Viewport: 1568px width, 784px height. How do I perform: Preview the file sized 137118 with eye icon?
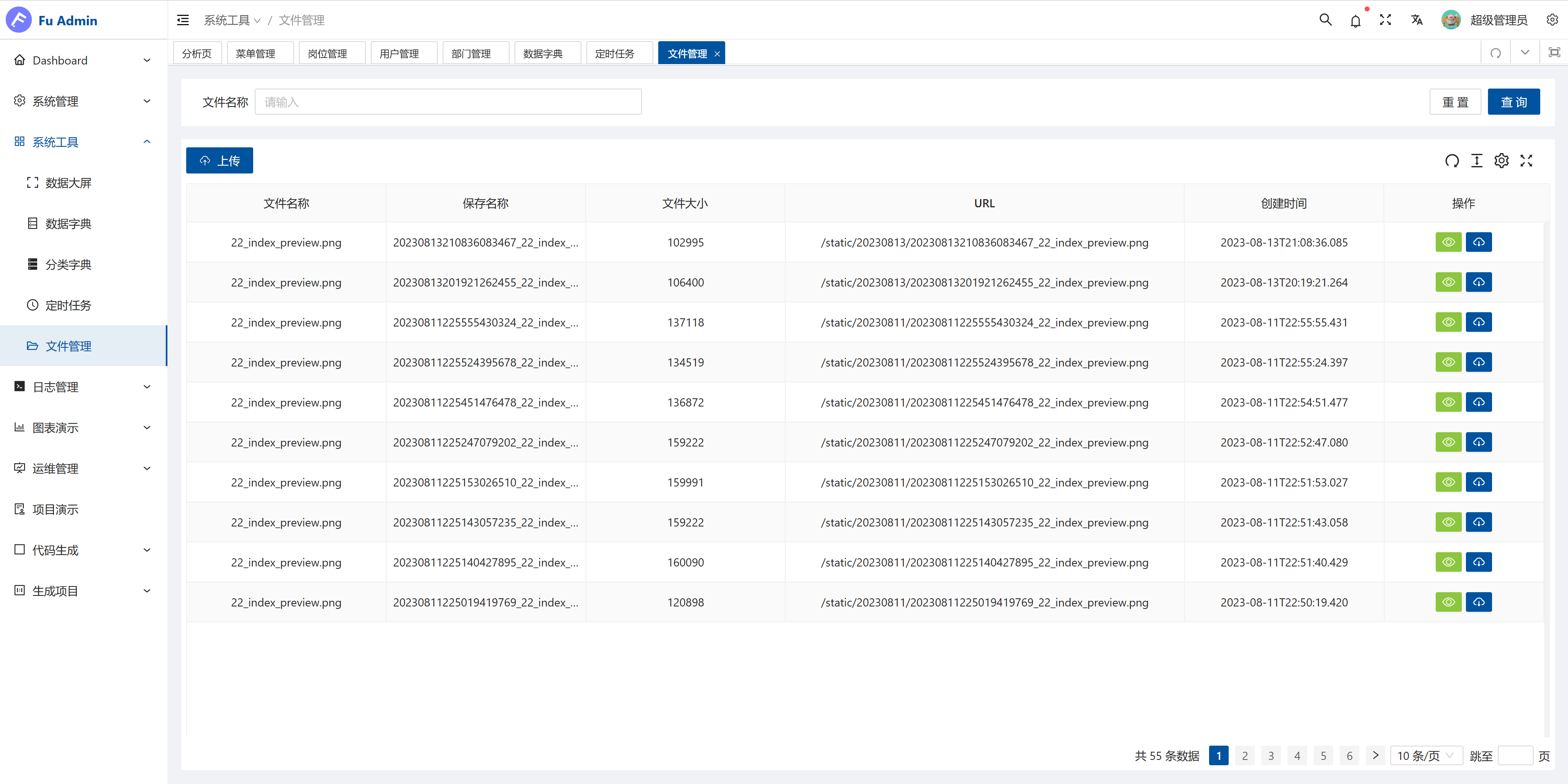click(x=1448, y=322)
